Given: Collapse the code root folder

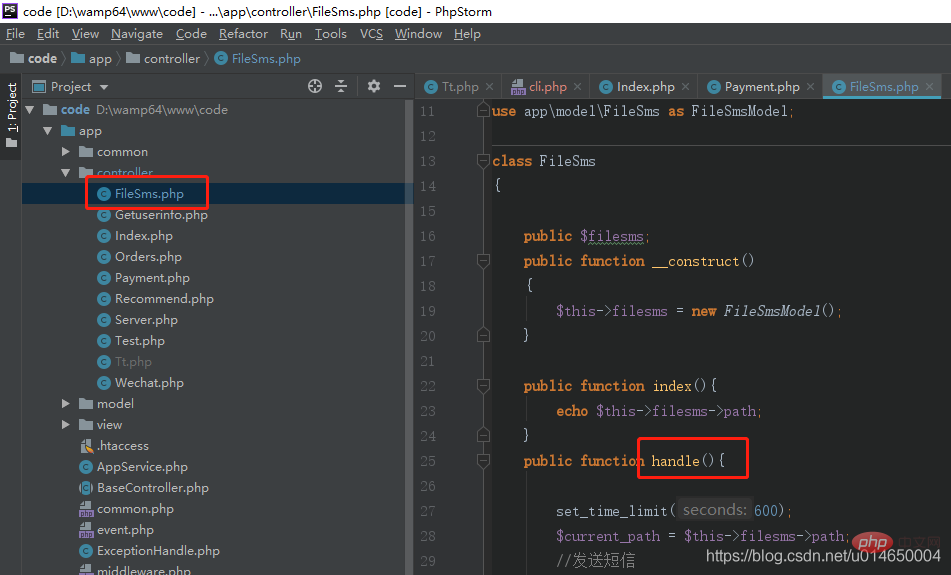Looking at the screenshot, I should [x=30, y=110].
